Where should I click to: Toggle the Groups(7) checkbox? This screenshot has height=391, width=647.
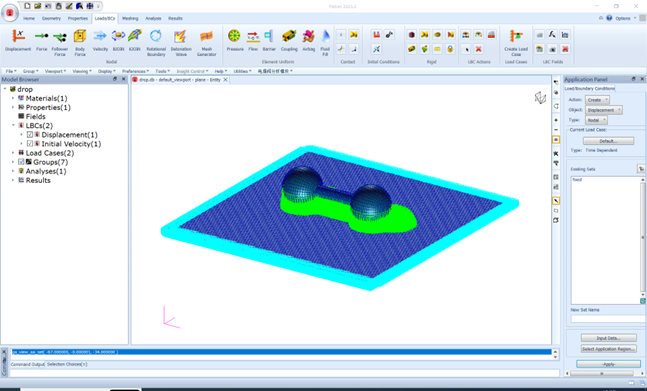(21, 162)
